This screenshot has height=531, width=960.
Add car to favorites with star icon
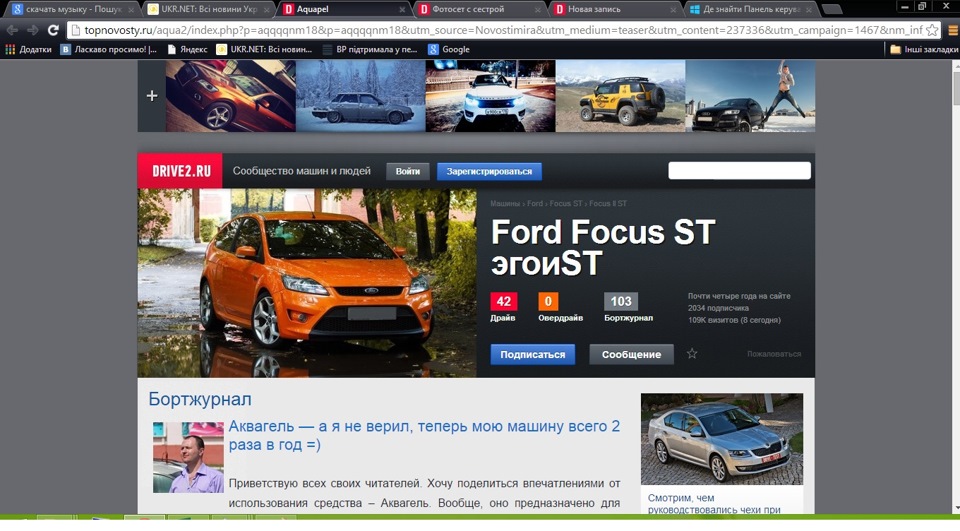[x=692, y=354]
